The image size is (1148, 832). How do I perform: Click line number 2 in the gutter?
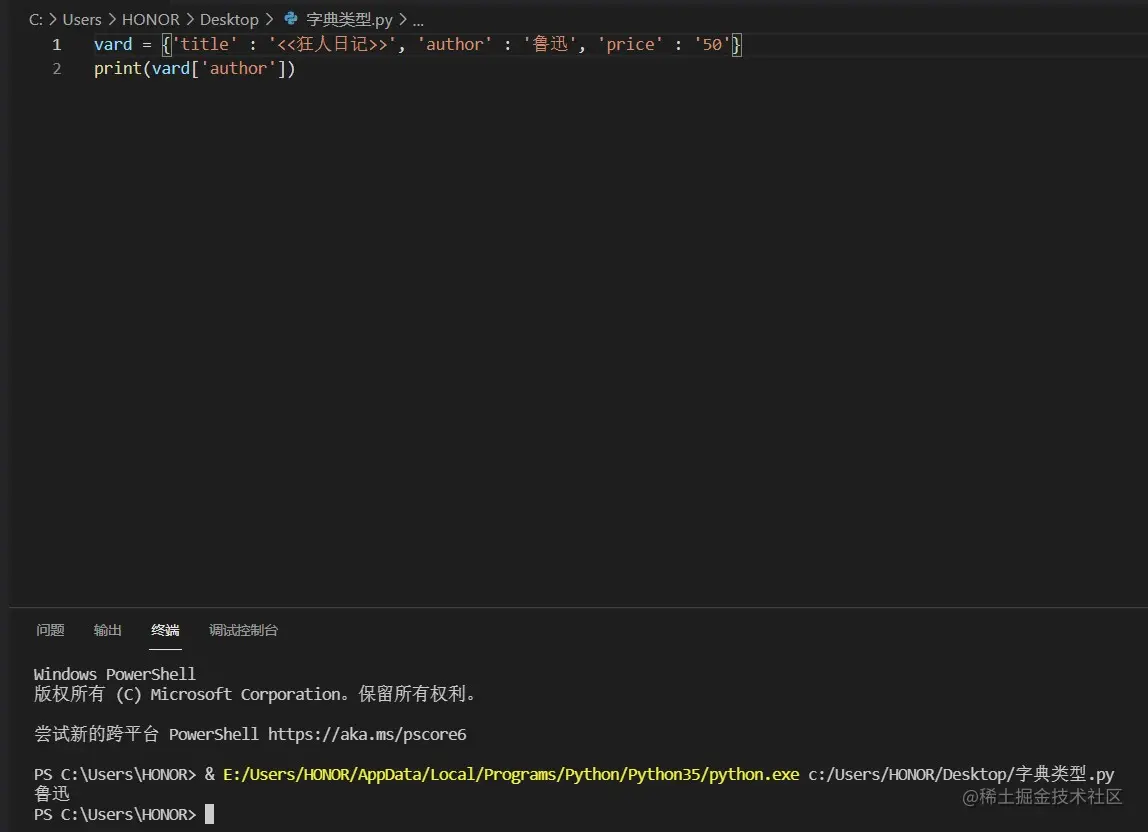56,69
